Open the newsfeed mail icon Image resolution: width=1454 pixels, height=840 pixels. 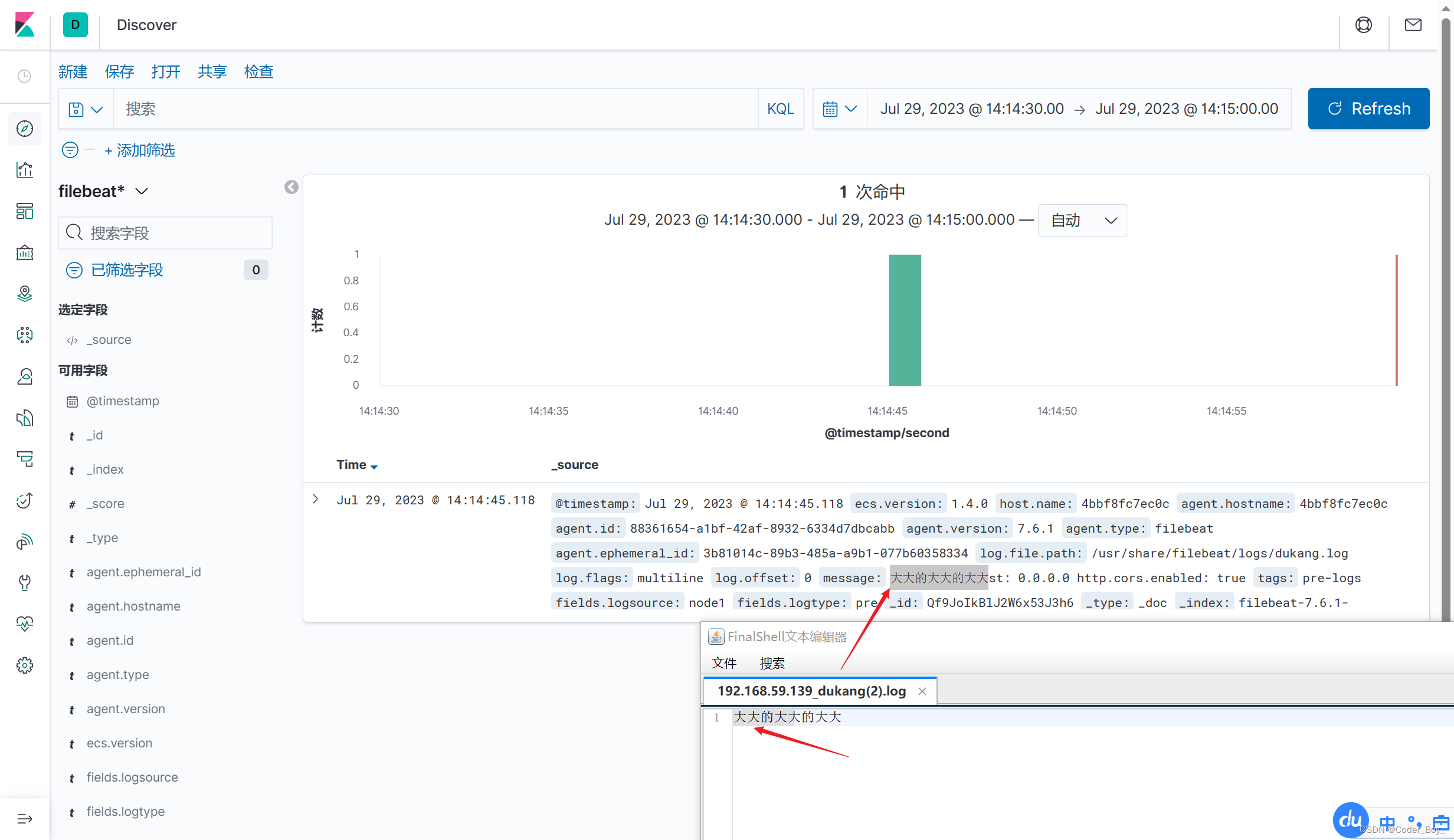pyautogui.click(x=1413, y=25)
